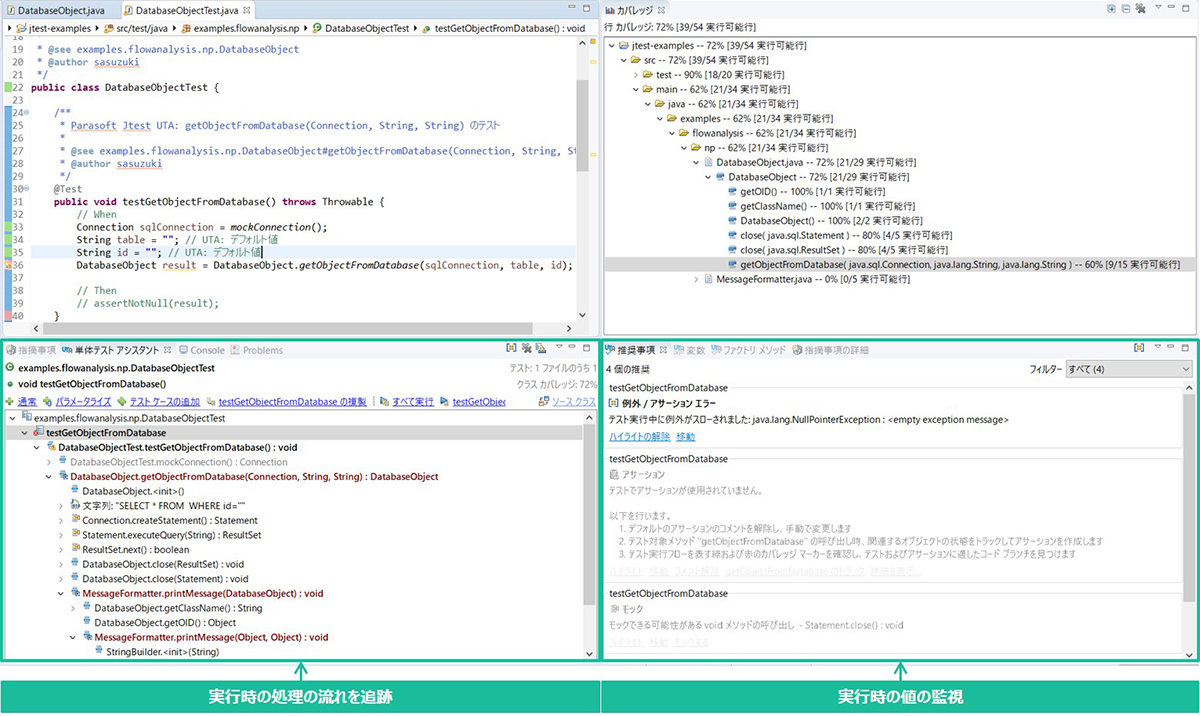This screenshot has height=716, width=1200.
Task: Expand the DatabaseObjectTest.mockConnection() node
Action: point(48,462)
